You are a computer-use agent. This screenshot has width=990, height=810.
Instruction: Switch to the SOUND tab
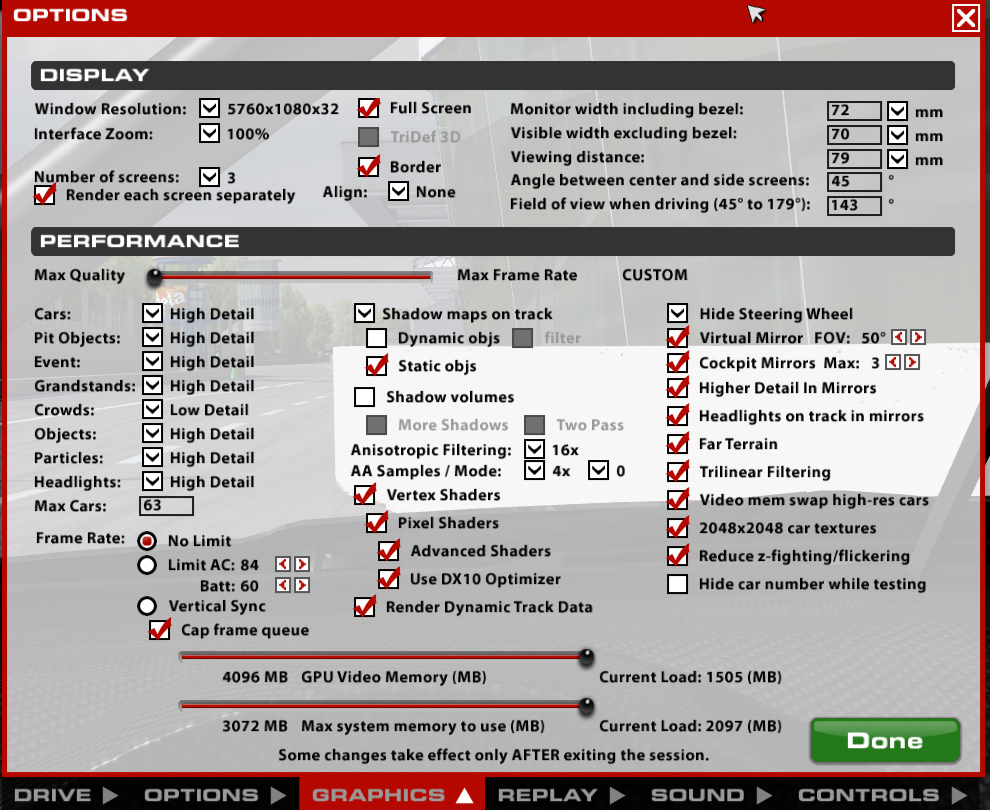[712, 795]
